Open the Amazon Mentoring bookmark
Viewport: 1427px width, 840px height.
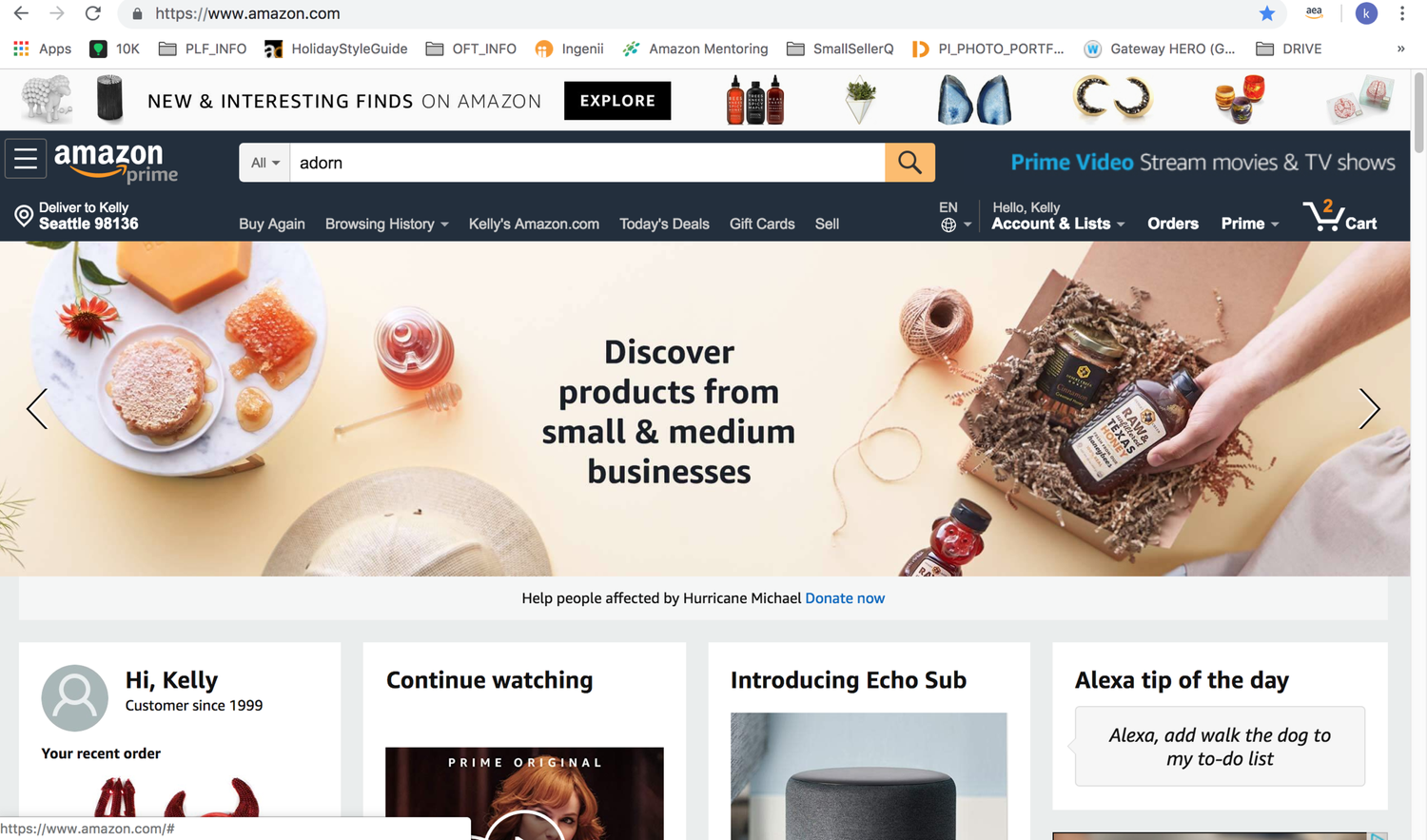coord(695,49)
